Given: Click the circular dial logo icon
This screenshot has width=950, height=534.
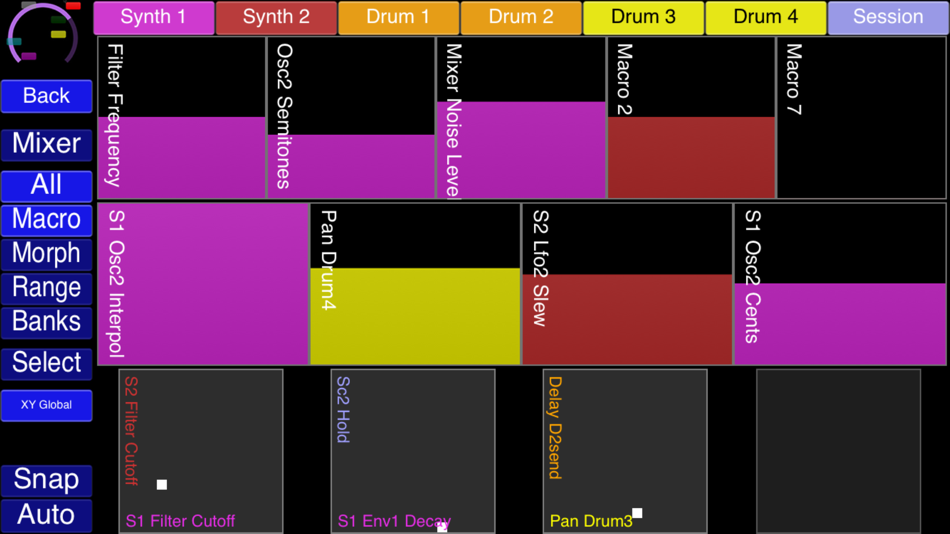Looking at the screenshot, I should (x=44, y=33).
